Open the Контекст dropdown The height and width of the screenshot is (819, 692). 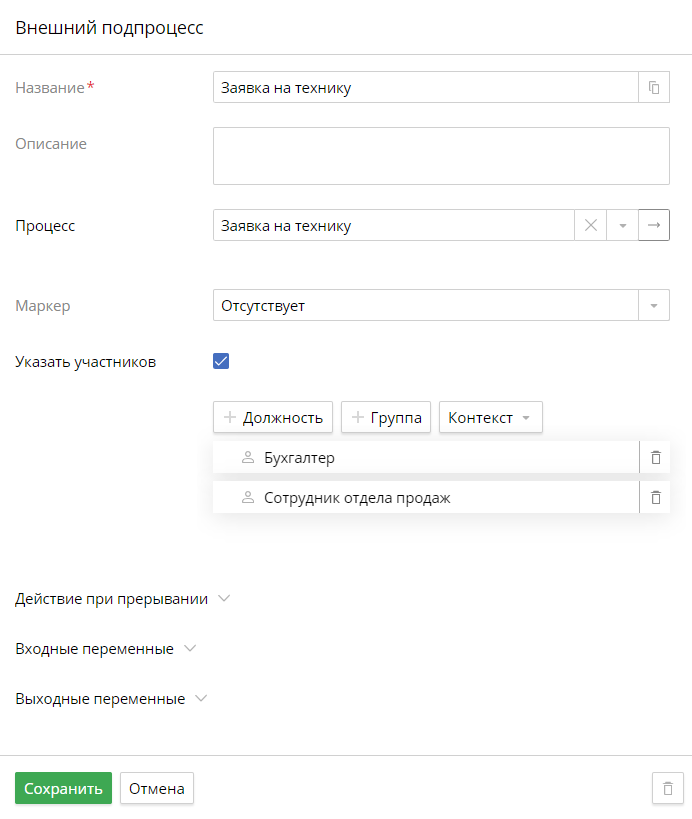[x=491, y=417]
